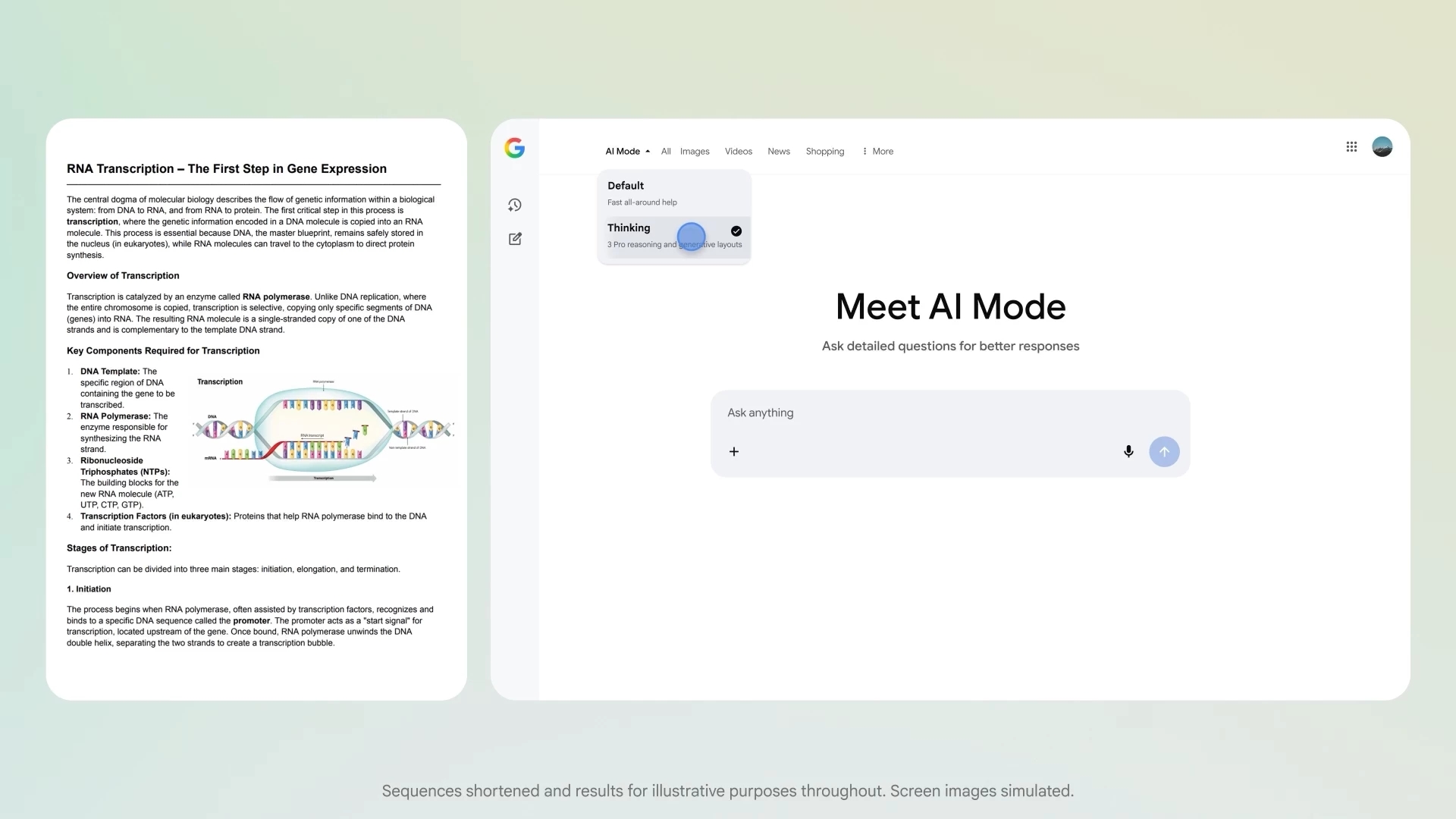Open your account via the profile avatar
The image size is (1456, 819).
(1382, 146)
